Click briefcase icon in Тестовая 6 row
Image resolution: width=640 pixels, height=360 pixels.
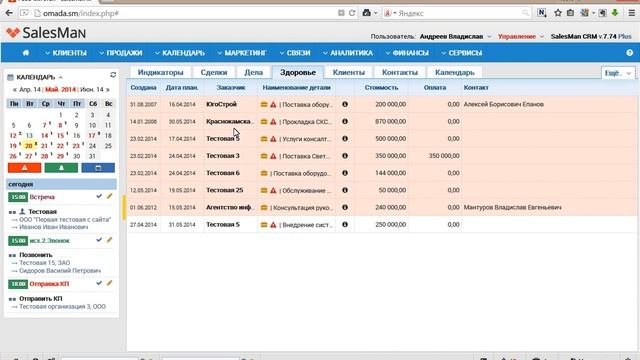[264, 173]
